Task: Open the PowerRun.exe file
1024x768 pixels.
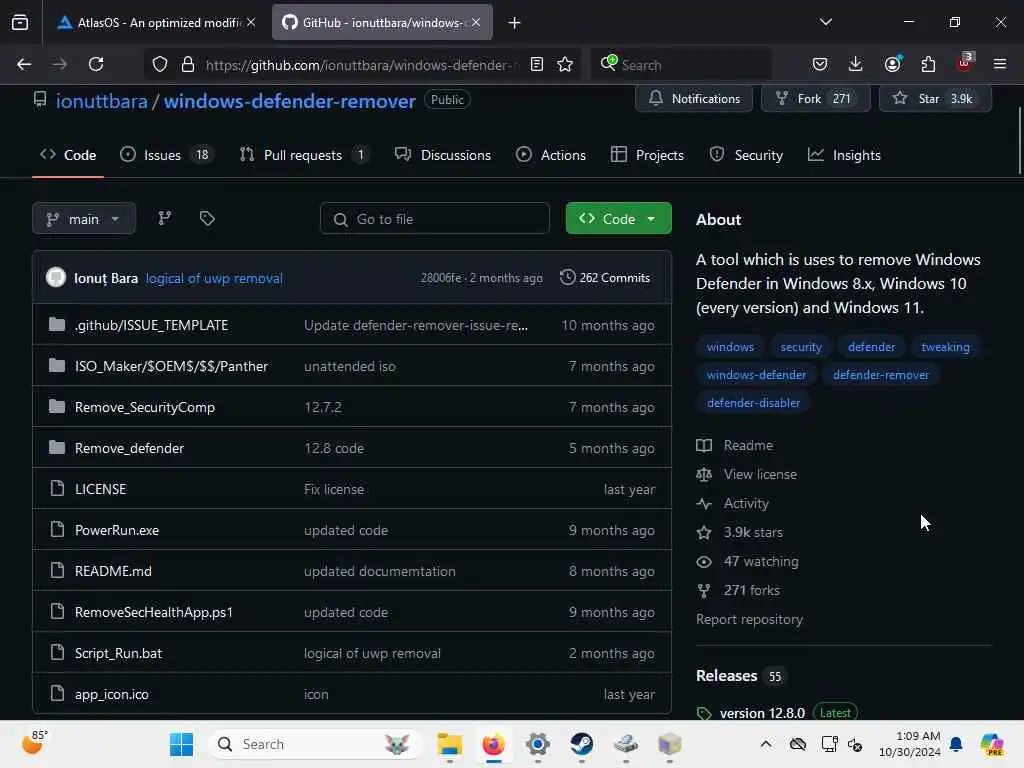Action: click(117, 530)
